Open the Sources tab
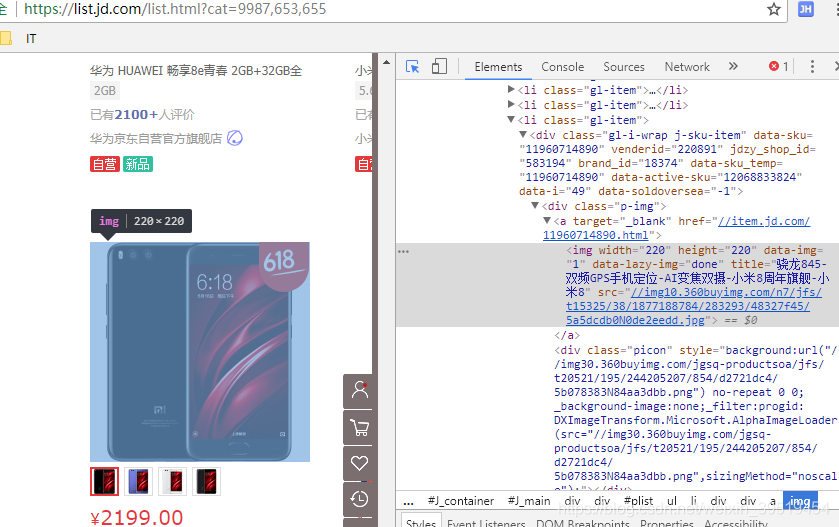Image resolution: width=839 pixels, height=527 pixels. 624,67
